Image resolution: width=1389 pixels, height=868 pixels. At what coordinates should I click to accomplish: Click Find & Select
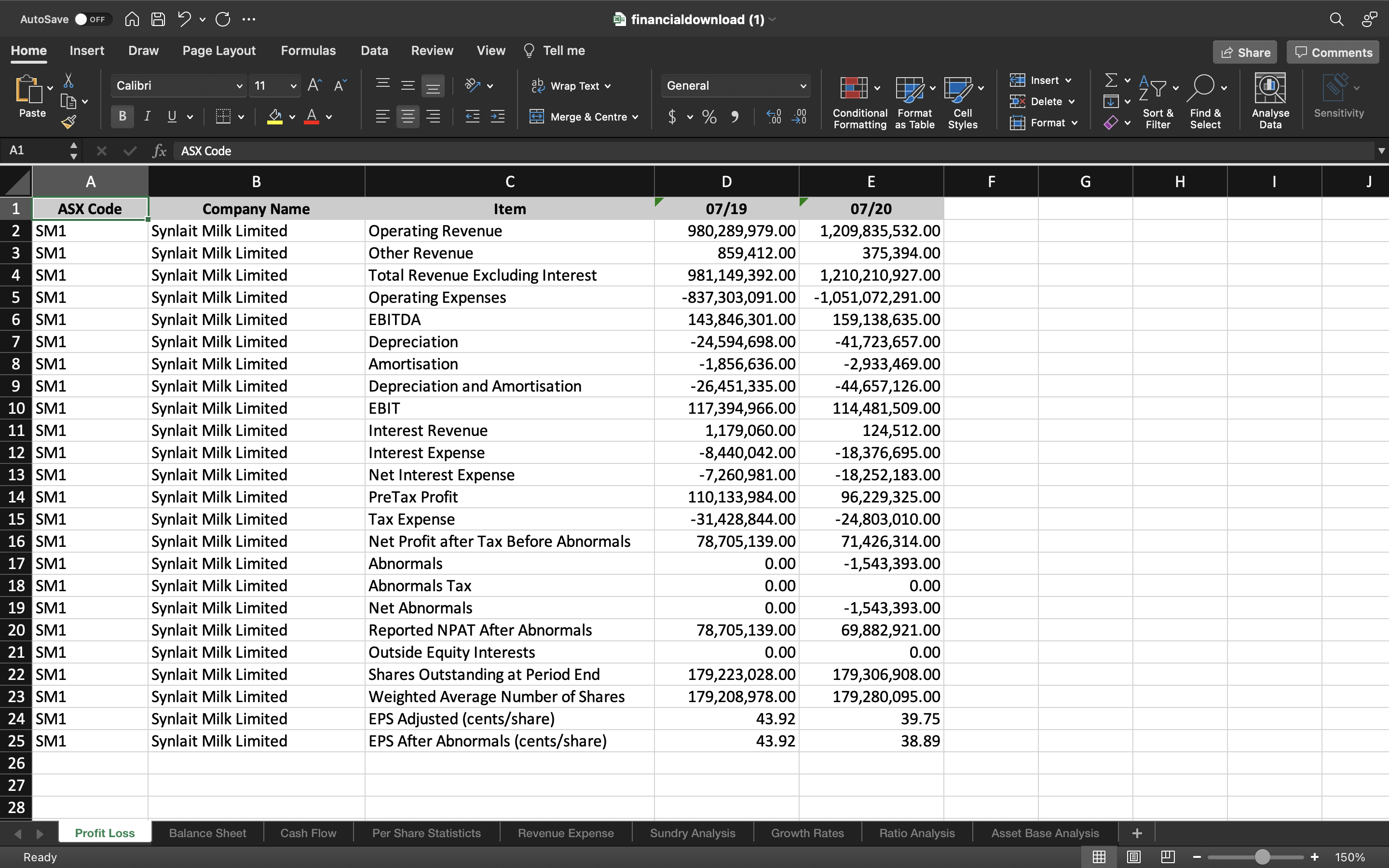[x=1205, y=100]
